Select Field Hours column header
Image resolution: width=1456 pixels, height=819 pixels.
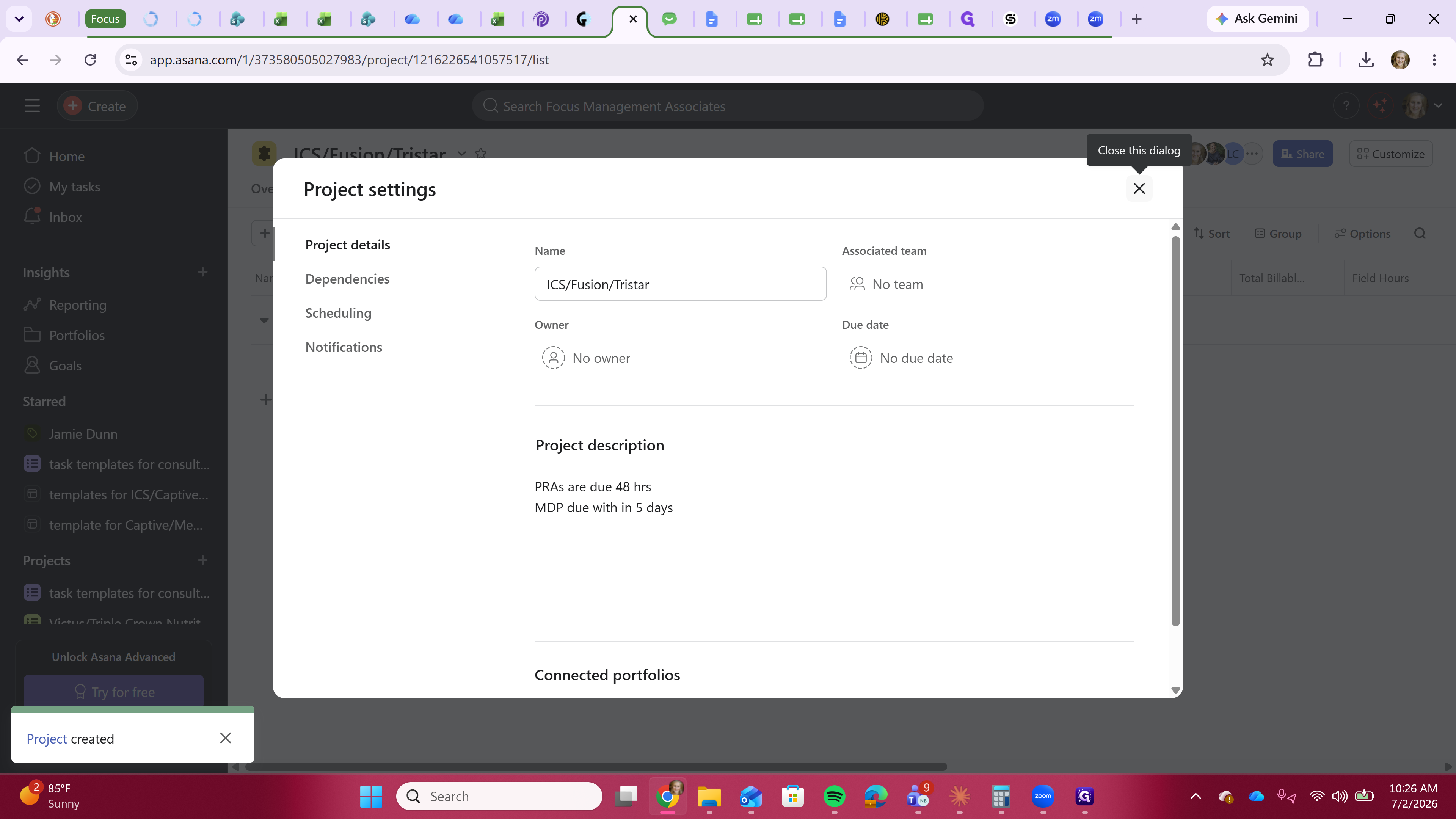pos(1380,278)
